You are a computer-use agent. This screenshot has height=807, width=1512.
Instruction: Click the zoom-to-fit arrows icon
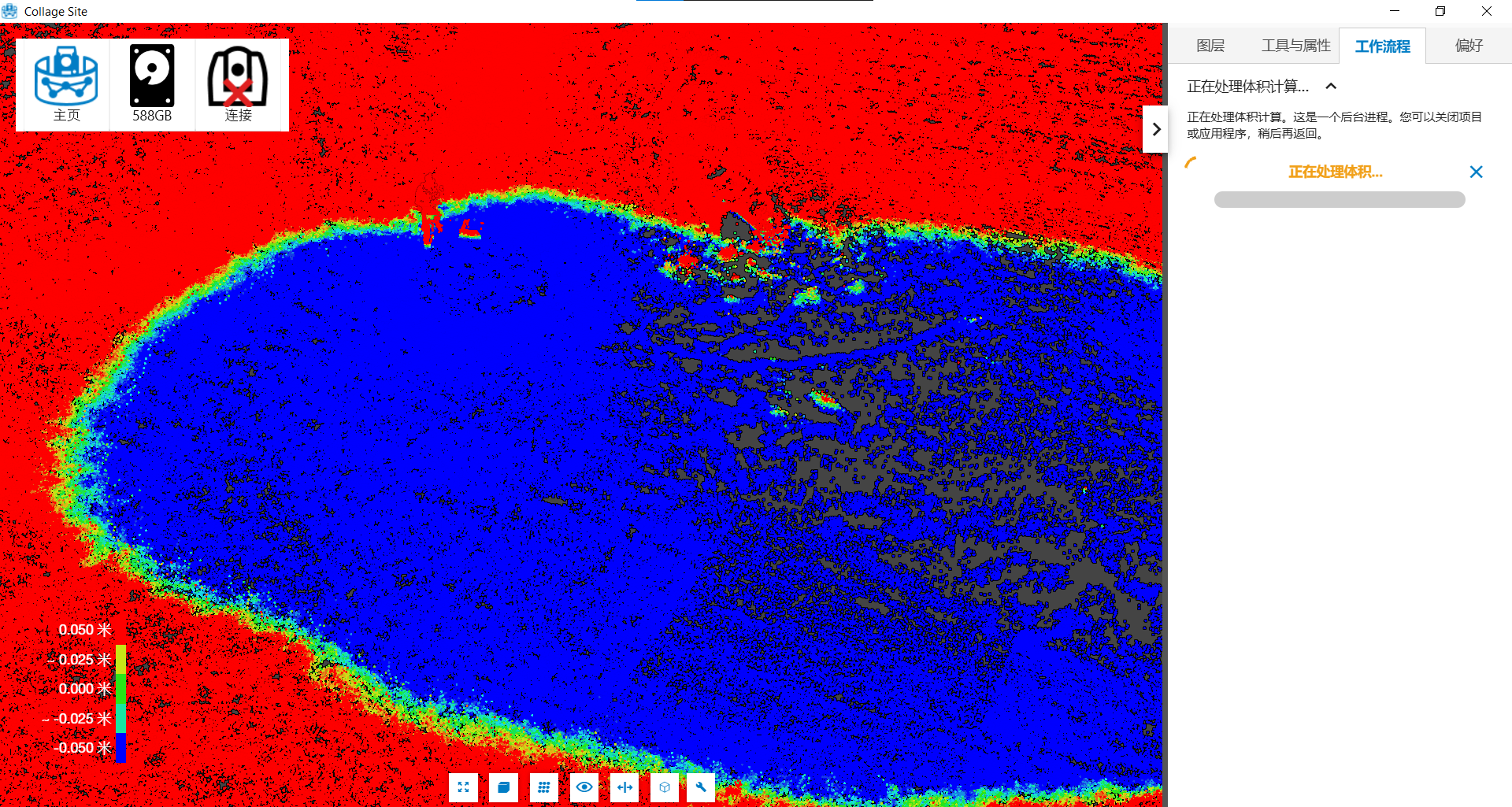463,787
